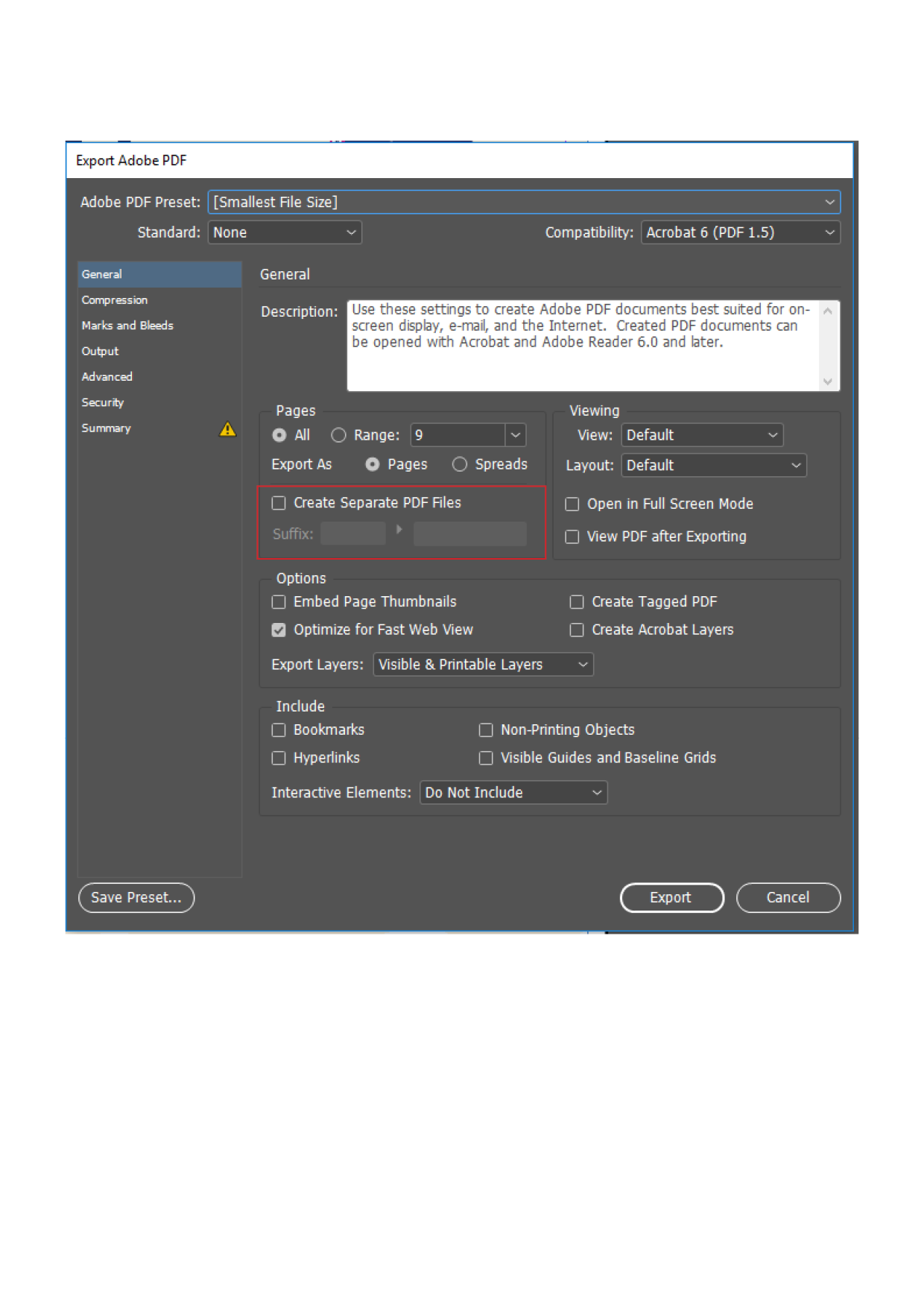Viewport: 924px width, 1307px height.
Task: Check Non-Printing Objects option
Action: (x=486, y=730)
